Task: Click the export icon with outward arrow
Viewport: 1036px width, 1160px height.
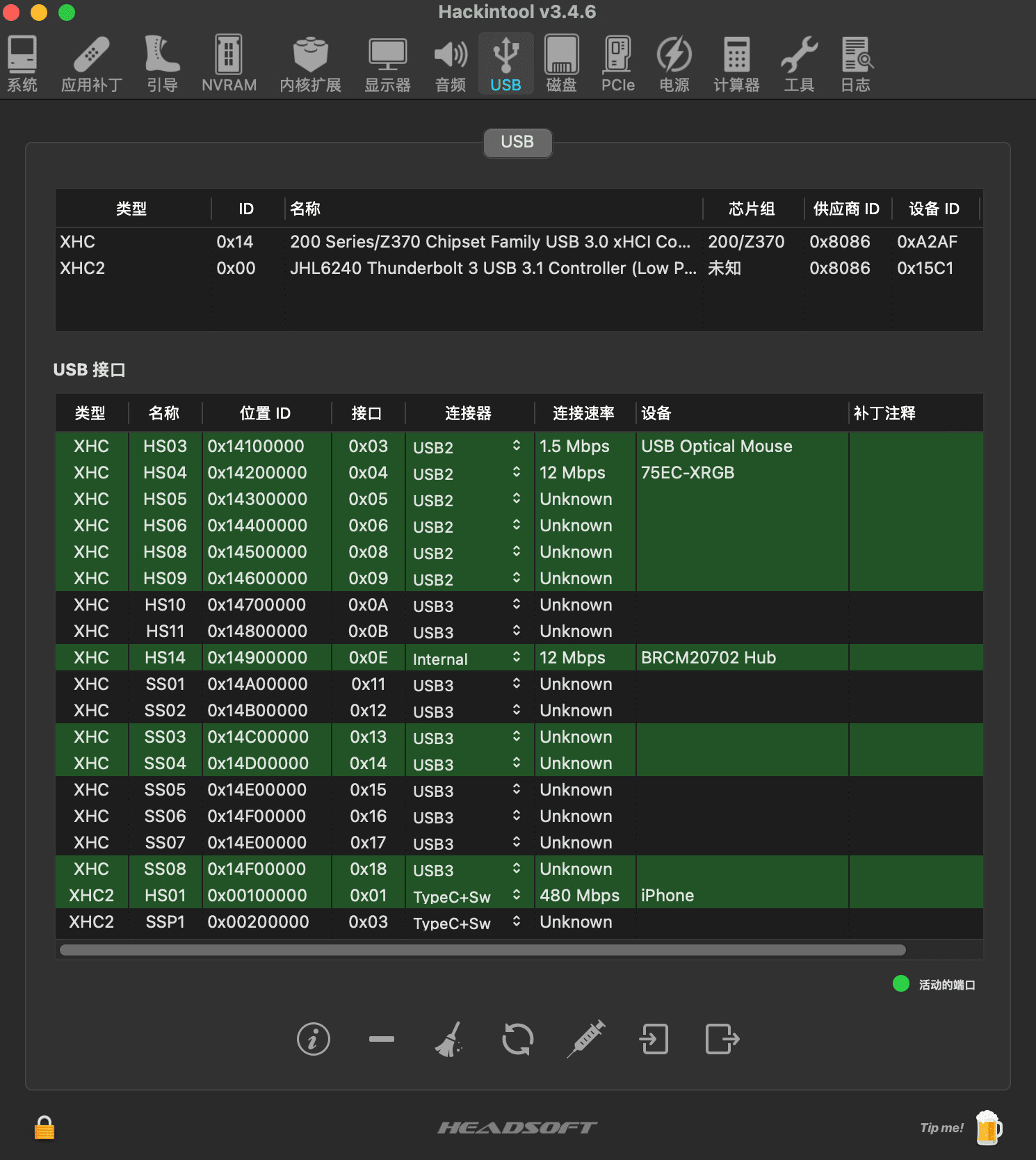Action: [722, 1040]
